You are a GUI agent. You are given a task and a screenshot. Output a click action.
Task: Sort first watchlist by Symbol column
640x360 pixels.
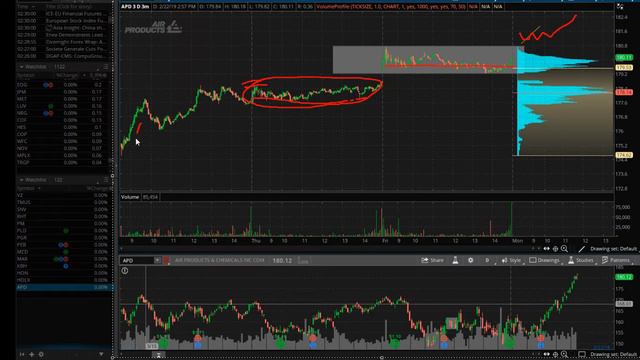point(26,76)
